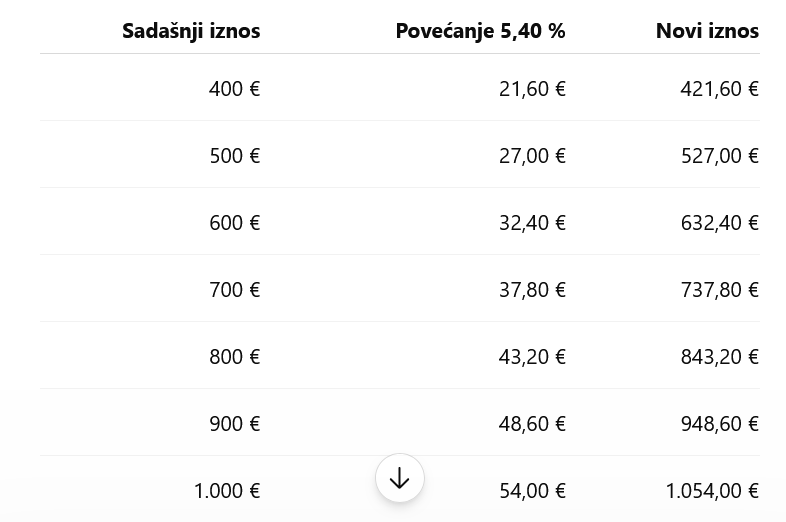Click the 27,00 € increase cell
Viewport: 786px width, 522px height.
click(x=532, y=156)
